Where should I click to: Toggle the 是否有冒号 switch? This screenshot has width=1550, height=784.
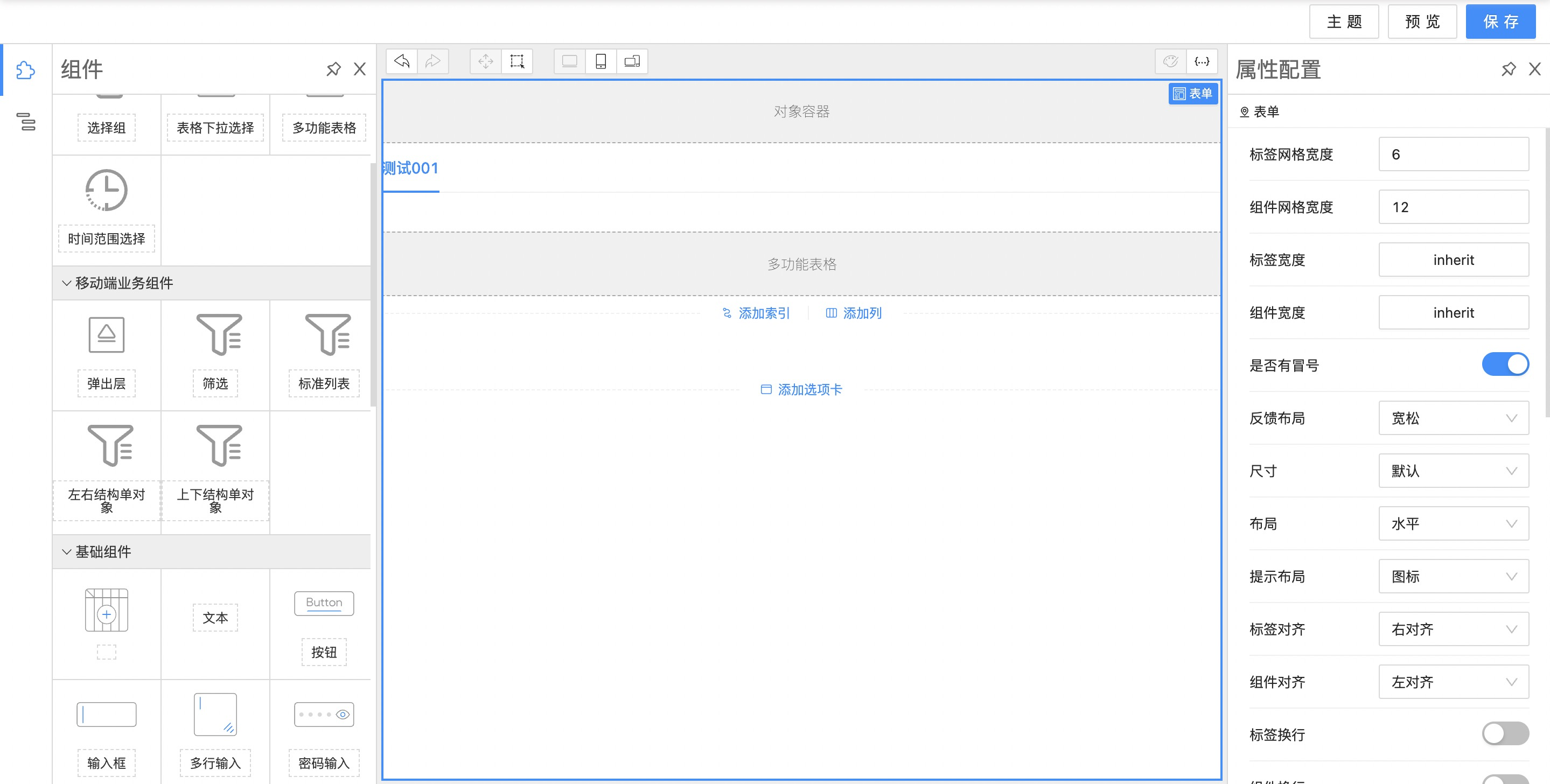1505,365
